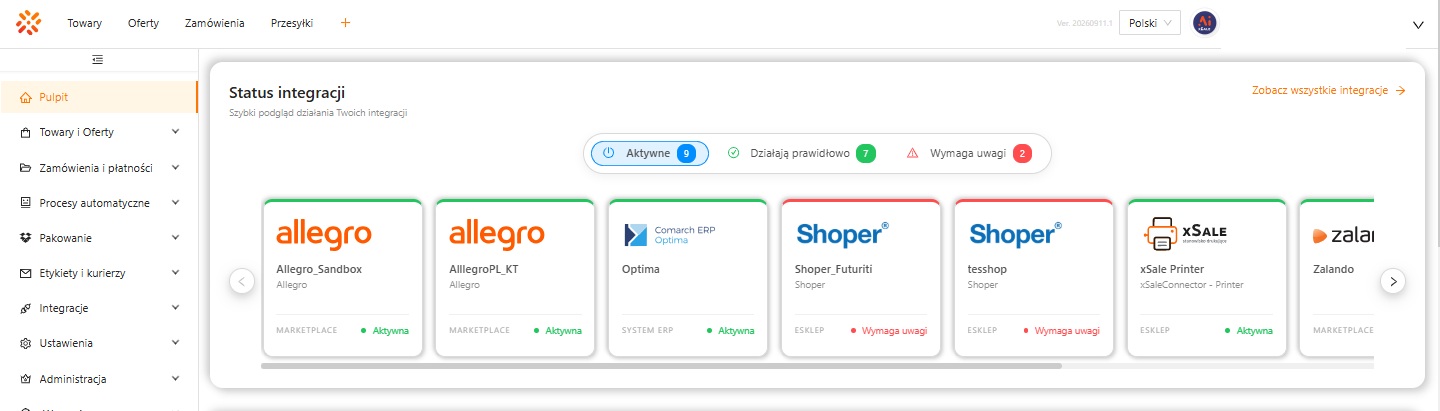1440x411 pixels.
Task: Click the Etykiety i kurierzy envelope icon
Action: pyautogui.click(x=26, y=273)
